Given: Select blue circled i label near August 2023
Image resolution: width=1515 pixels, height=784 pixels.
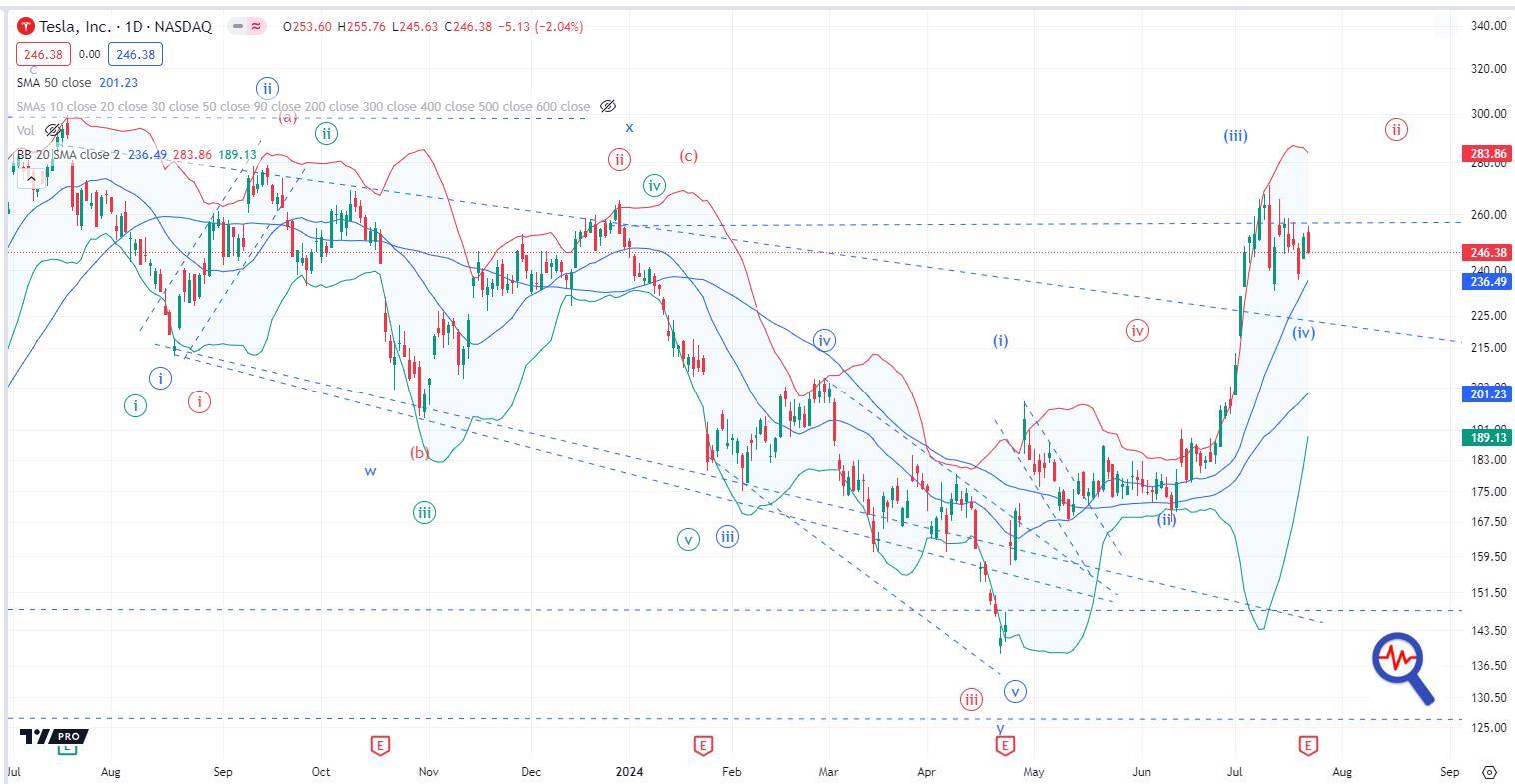Looking at the screenshot, I should [x=161, y=379].
